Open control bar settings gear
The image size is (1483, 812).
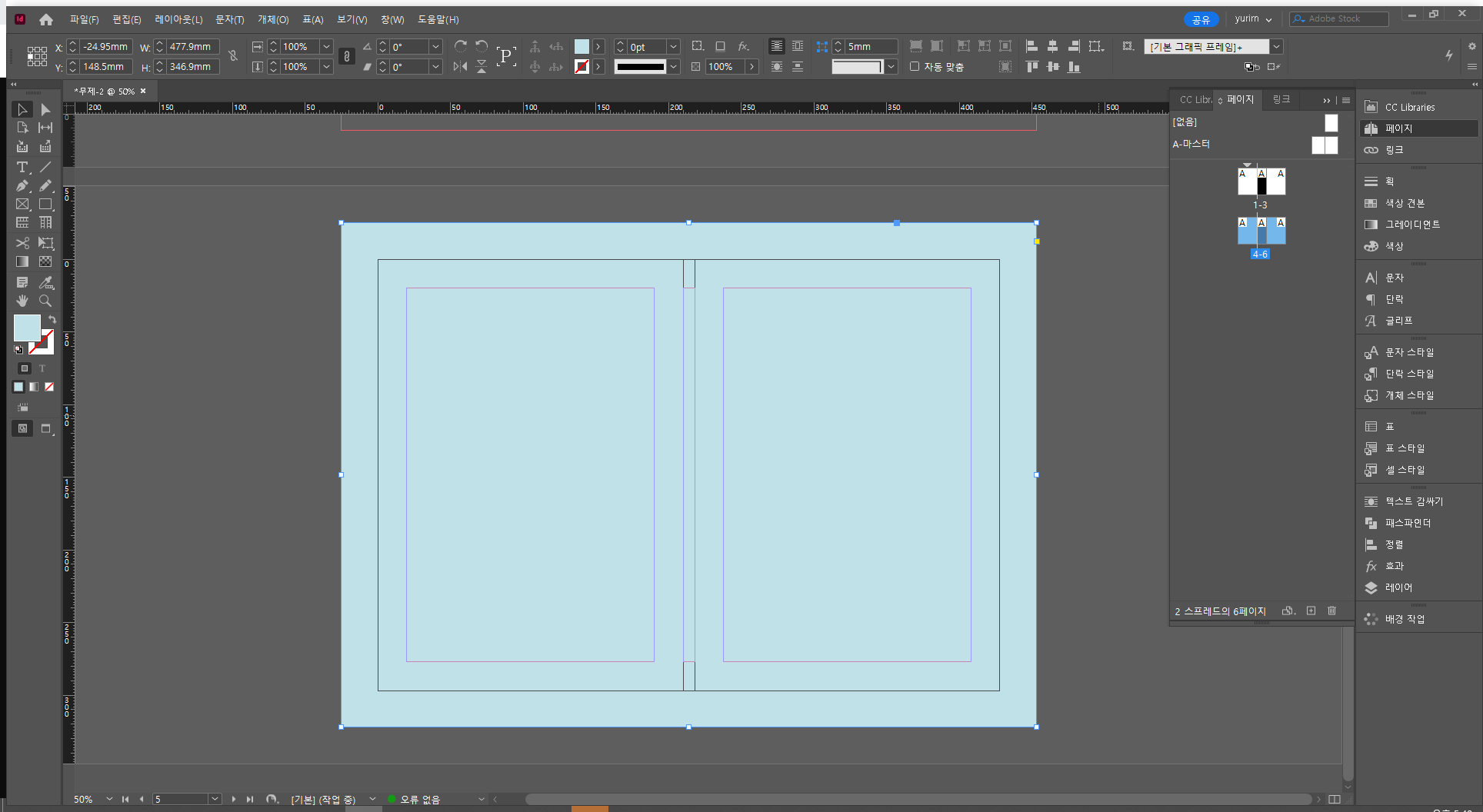coord(1471,46)
